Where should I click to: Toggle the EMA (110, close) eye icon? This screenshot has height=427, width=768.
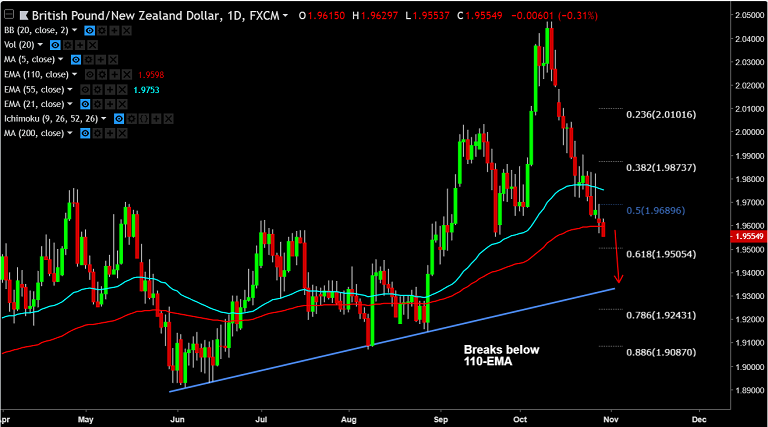click(90, 74)
